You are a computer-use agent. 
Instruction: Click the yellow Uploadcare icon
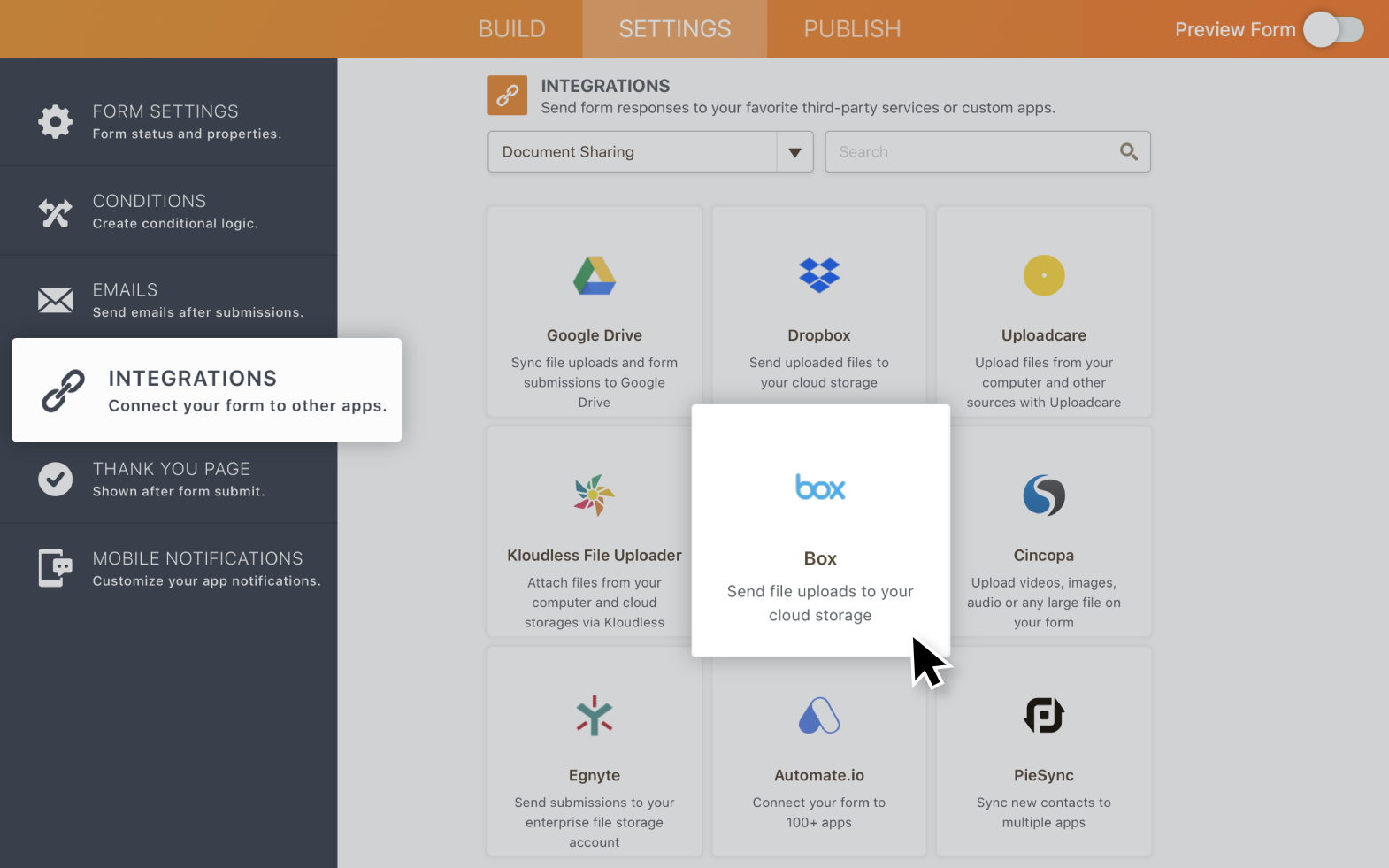pyautogui.click(x=1044, y=275)
